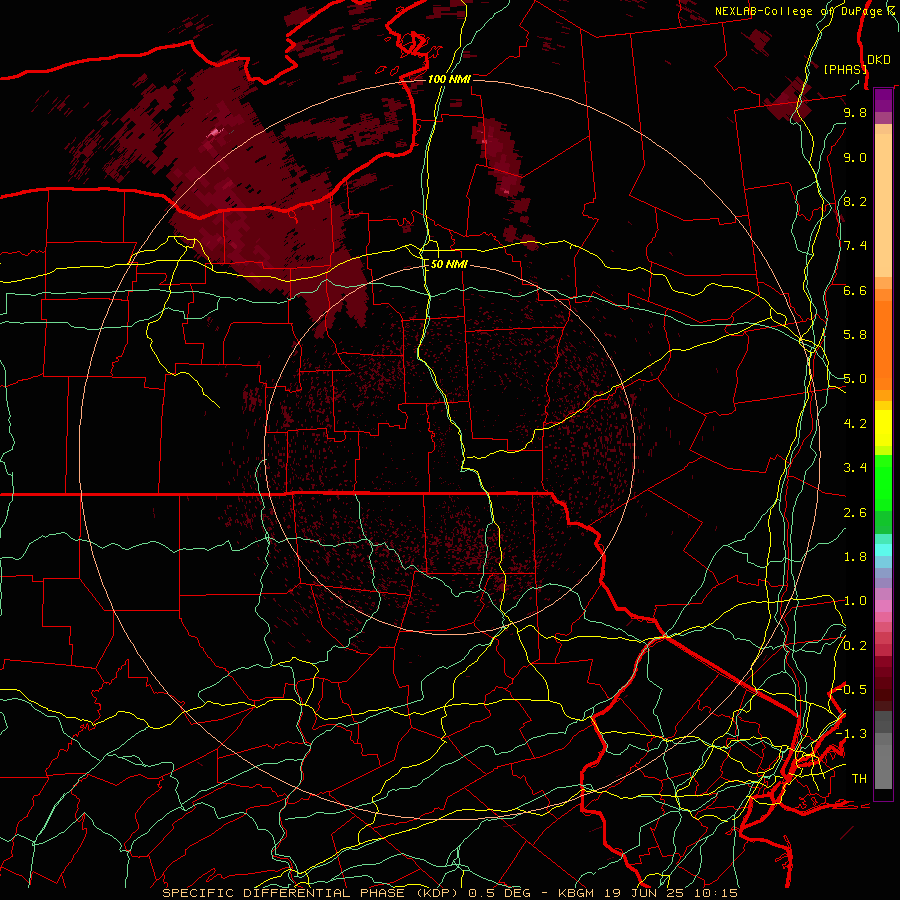
Task: Select the -0.5 scale label
Action: pyautogui.click(x=852, y=690)
